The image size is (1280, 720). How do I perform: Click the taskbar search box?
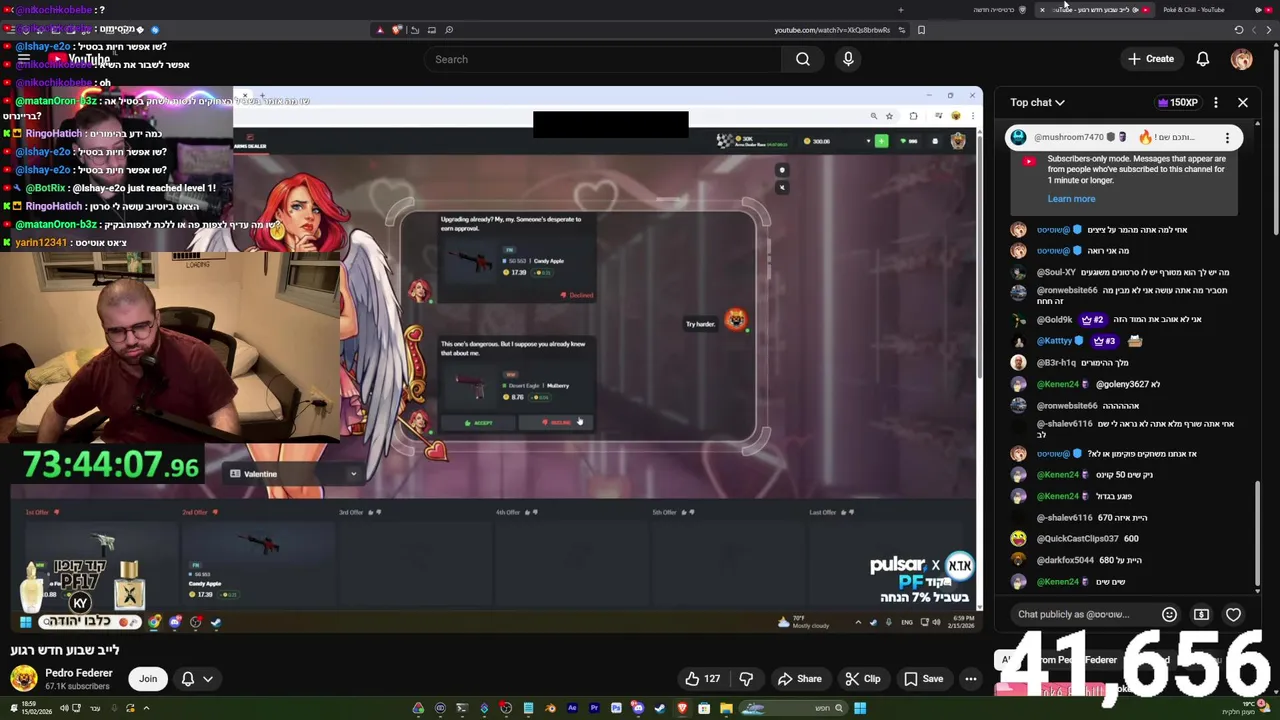tap(794, 709)
